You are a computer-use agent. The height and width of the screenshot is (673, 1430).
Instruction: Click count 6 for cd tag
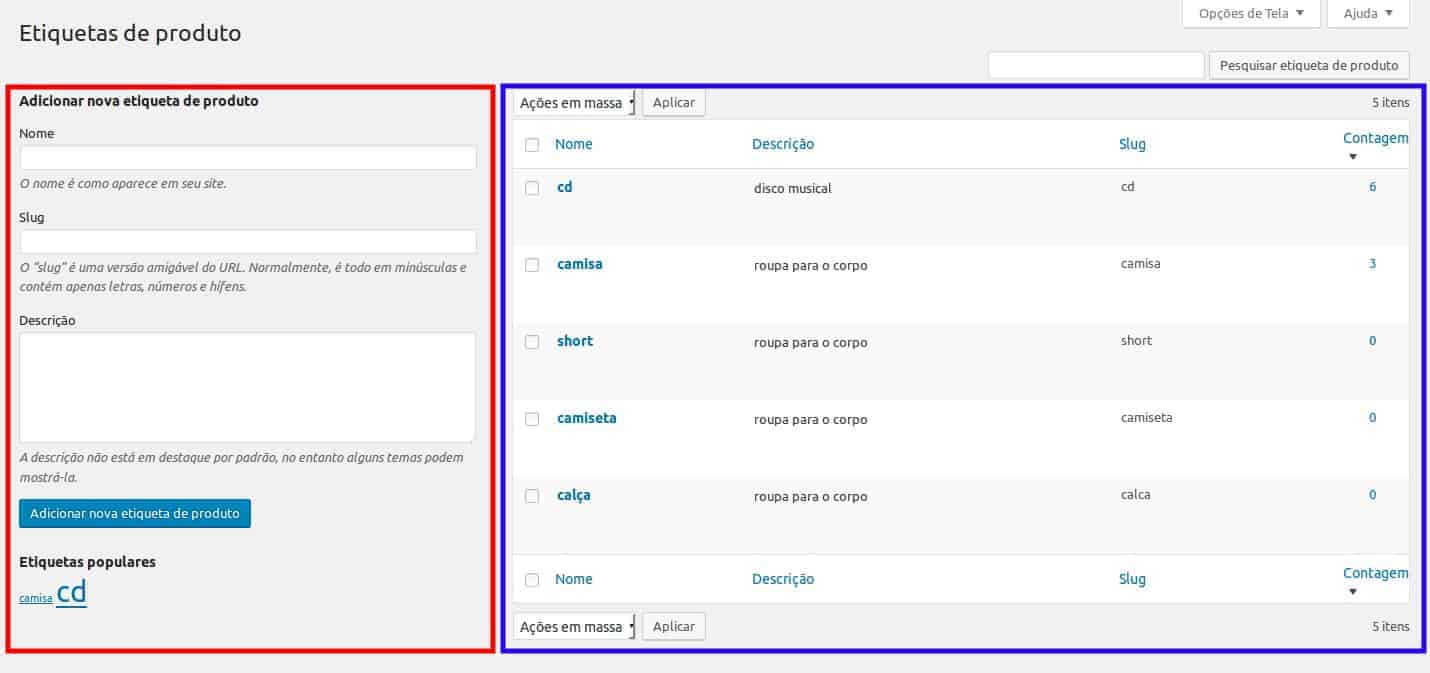[x=1373, y=187]
